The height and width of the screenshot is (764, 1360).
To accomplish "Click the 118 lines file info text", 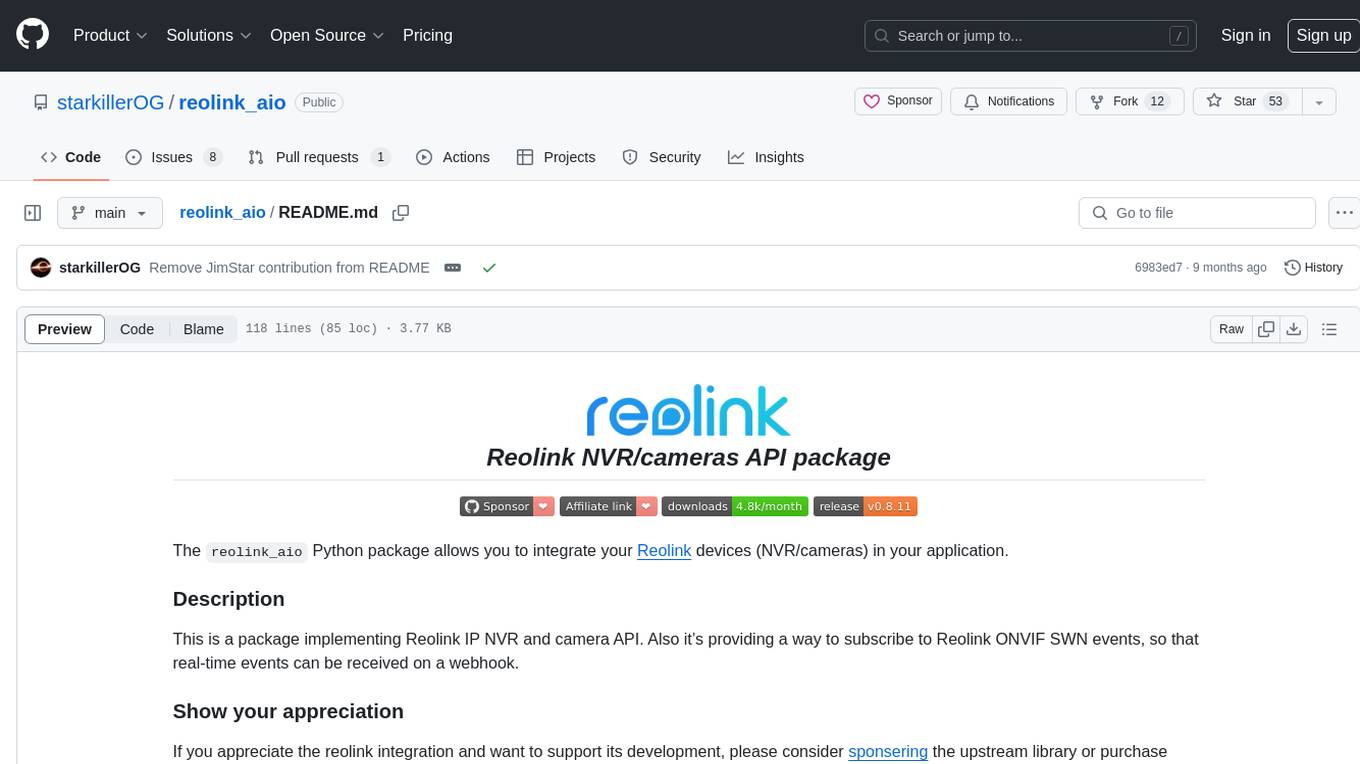I will click(348, 328).
